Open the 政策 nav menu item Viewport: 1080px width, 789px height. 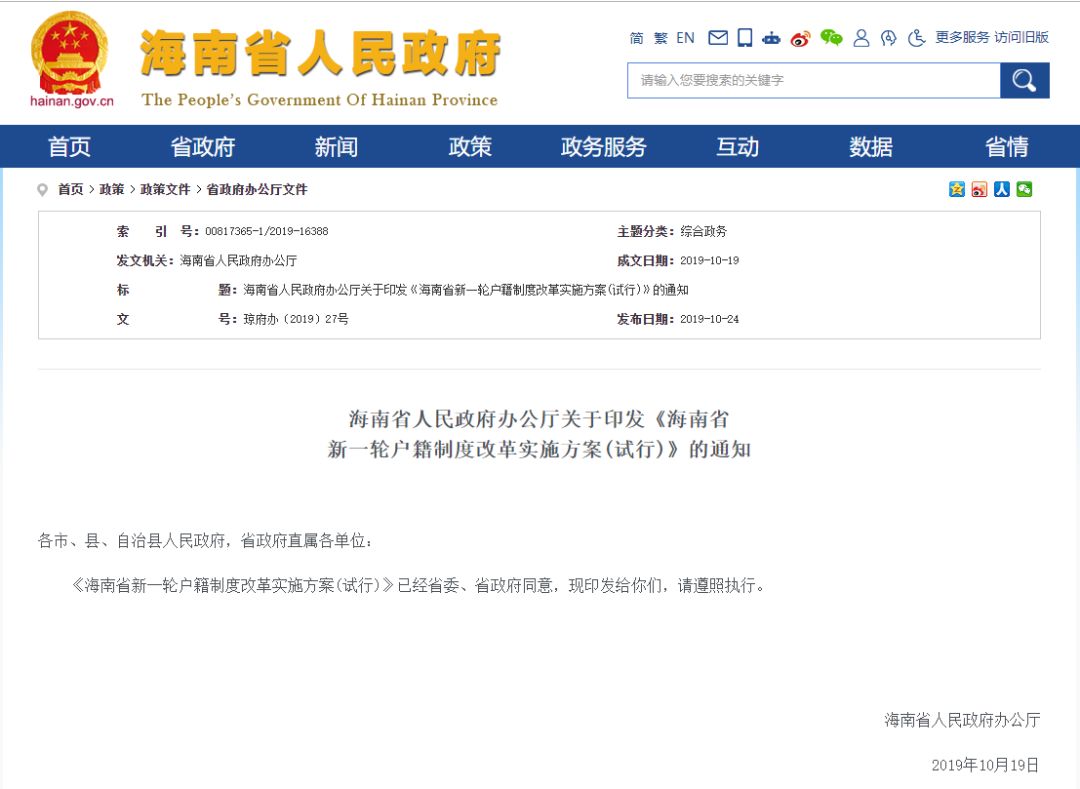tap(470, 147)
